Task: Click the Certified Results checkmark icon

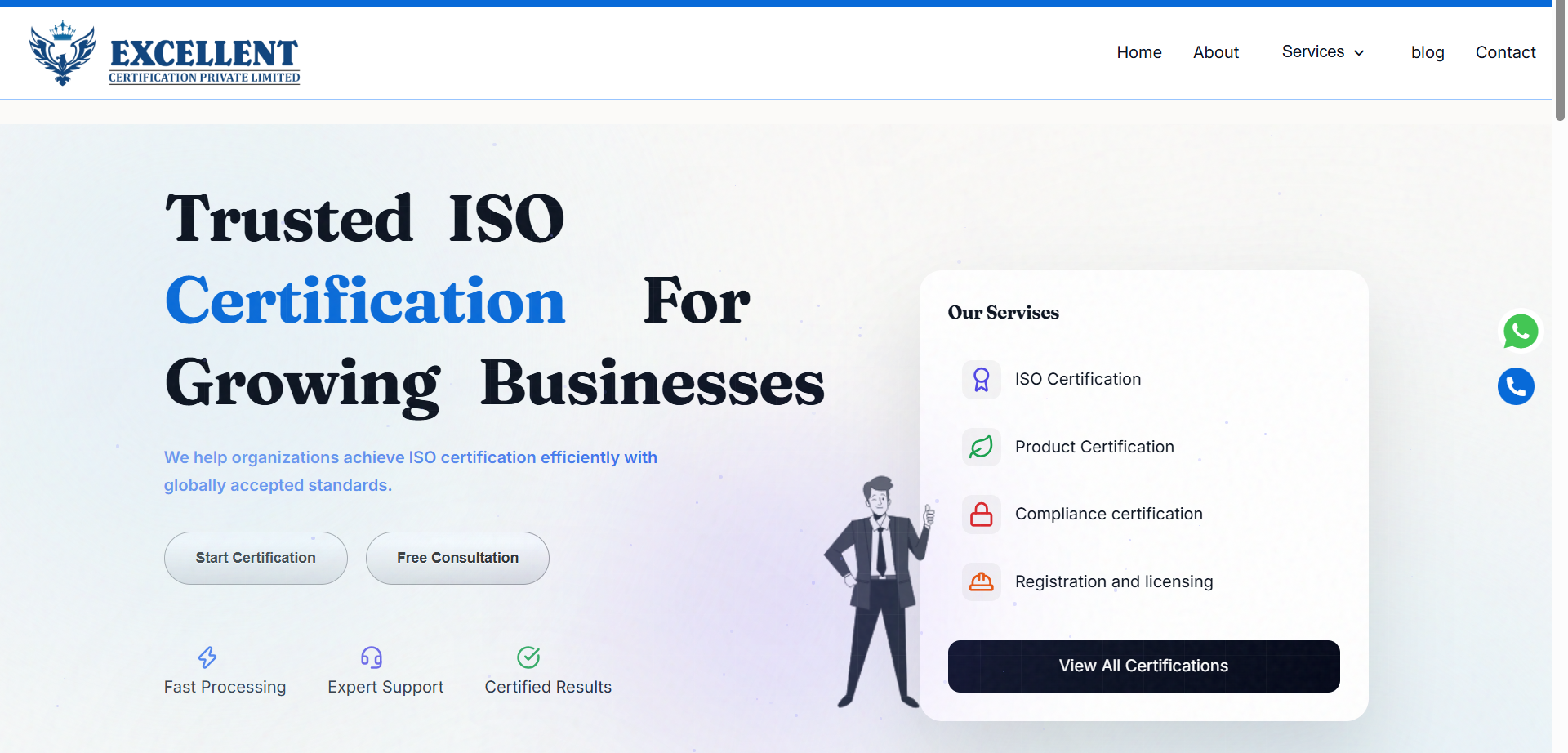Action: (528, 657)
